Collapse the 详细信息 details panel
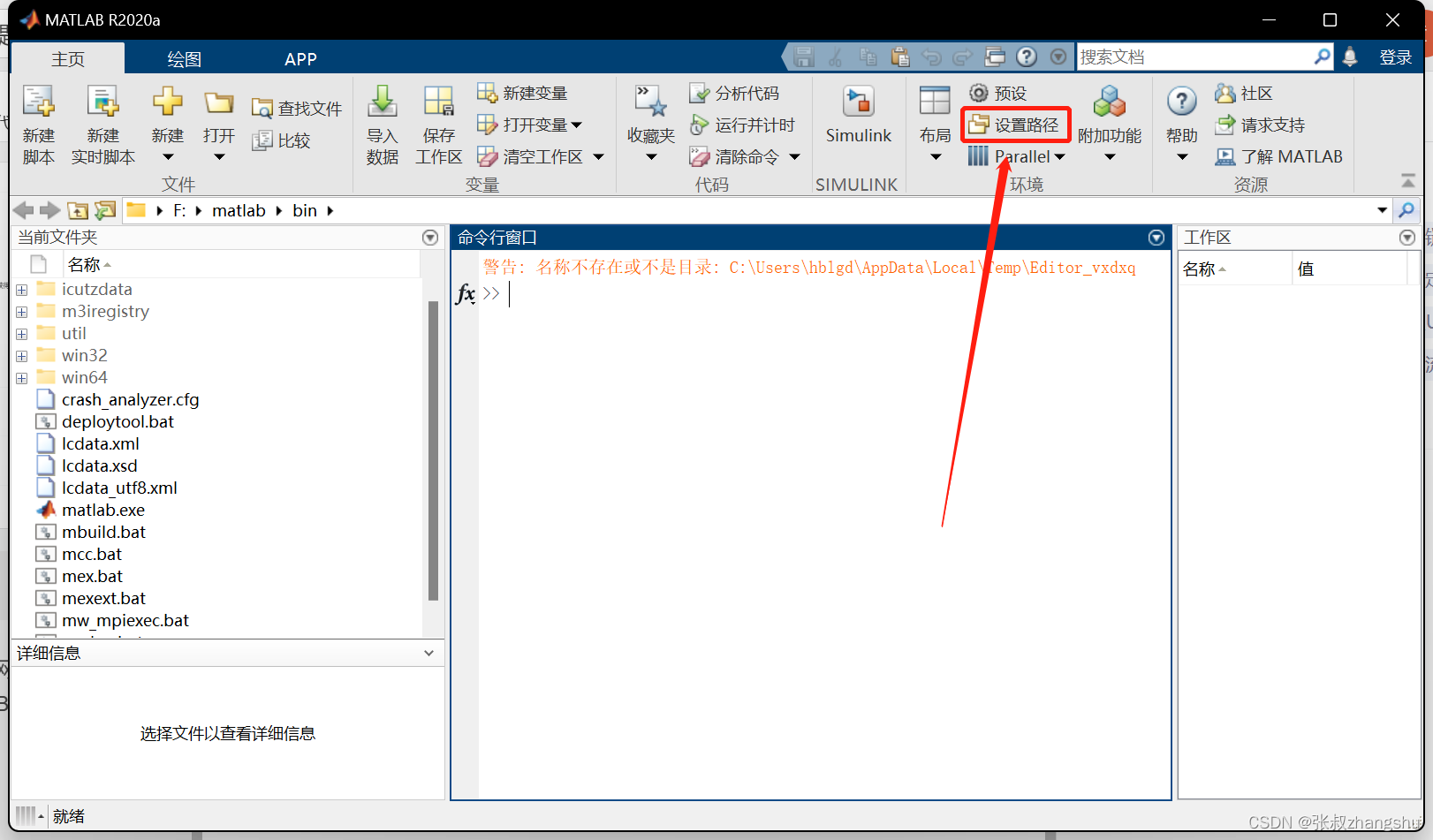The height and width of the screenshot is (840, 1433). [429, 653]
